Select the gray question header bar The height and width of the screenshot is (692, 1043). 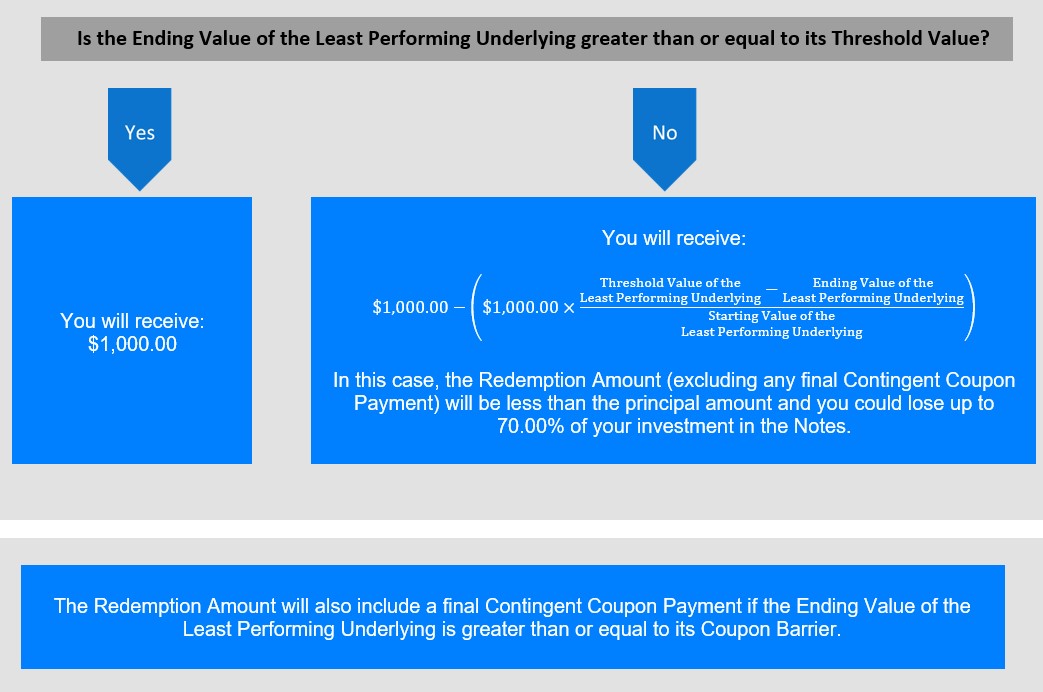coord(527,39)
